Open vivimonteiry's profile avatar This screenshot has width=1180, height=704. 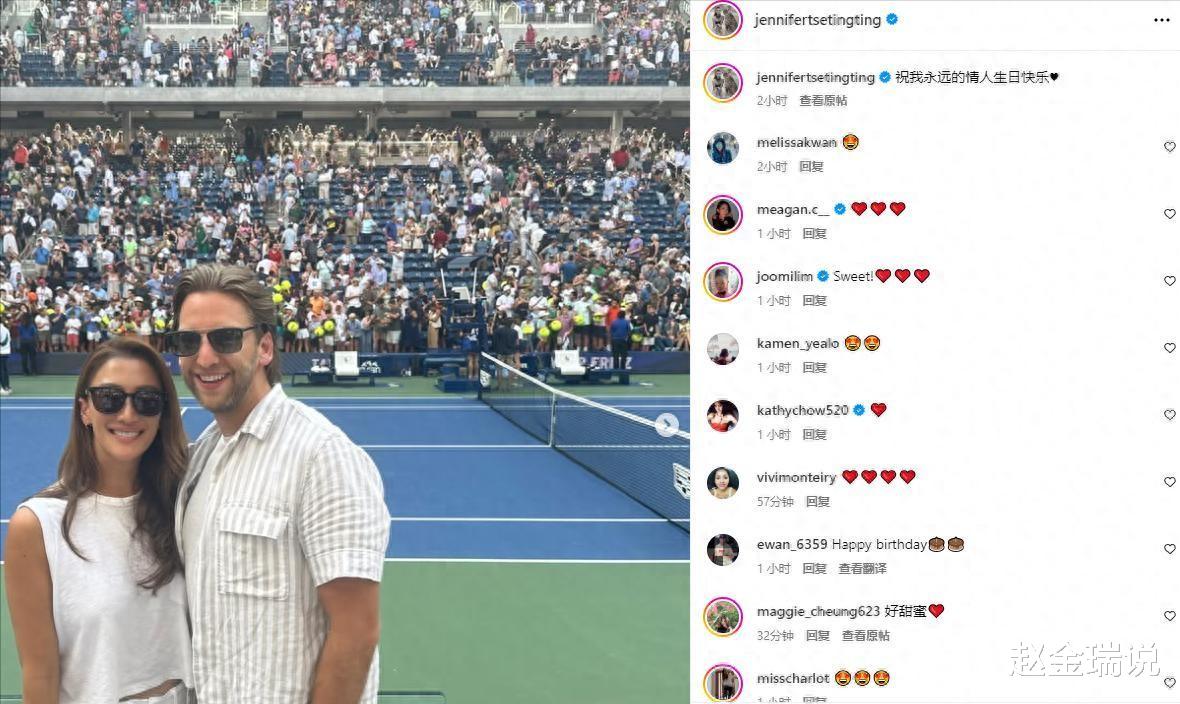pyautogui.click(x=722, y=483)
